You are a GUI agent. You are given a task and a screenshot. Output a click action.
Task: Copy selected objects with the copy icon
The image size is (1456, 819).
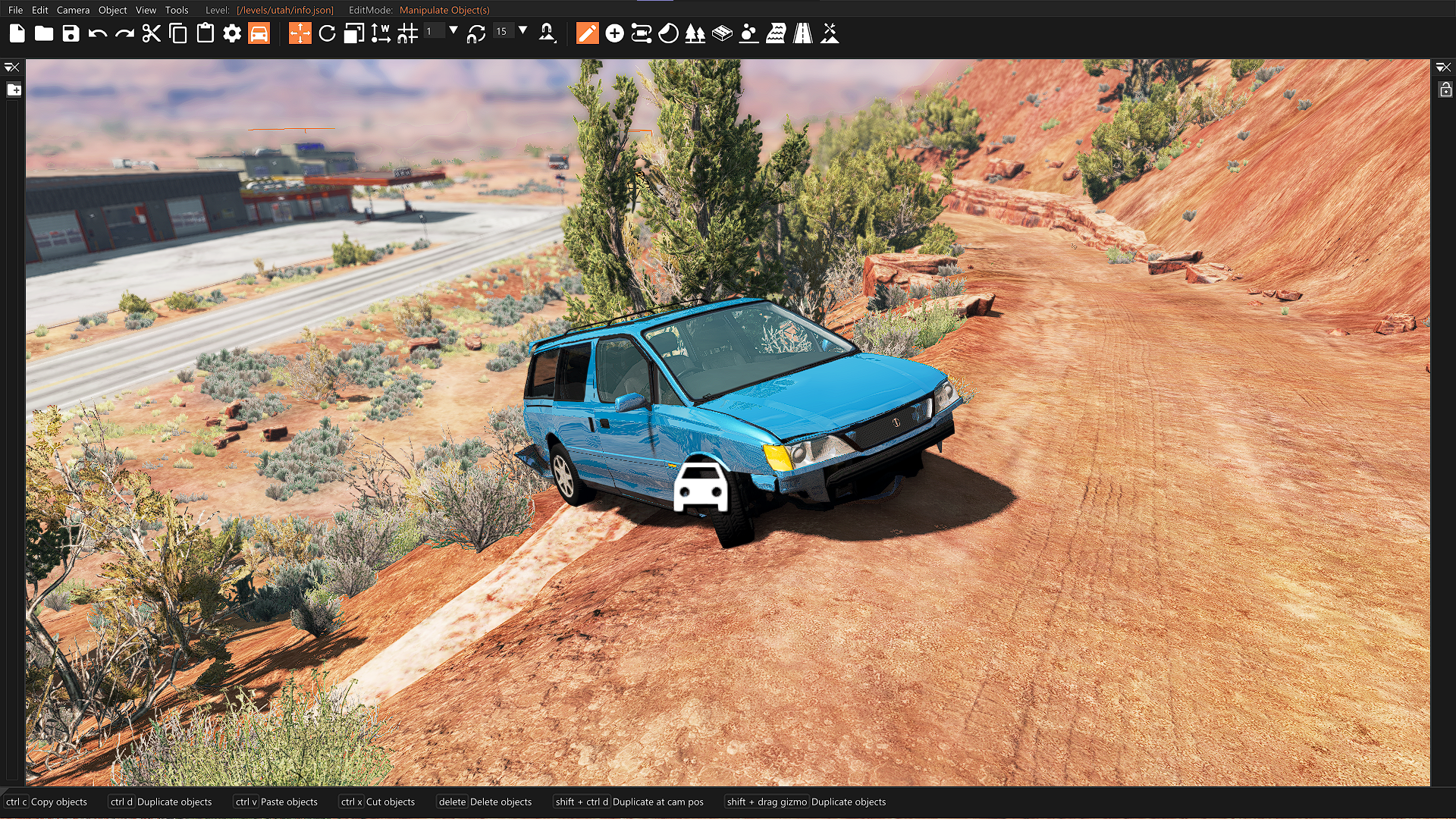[x=178, y=33]
